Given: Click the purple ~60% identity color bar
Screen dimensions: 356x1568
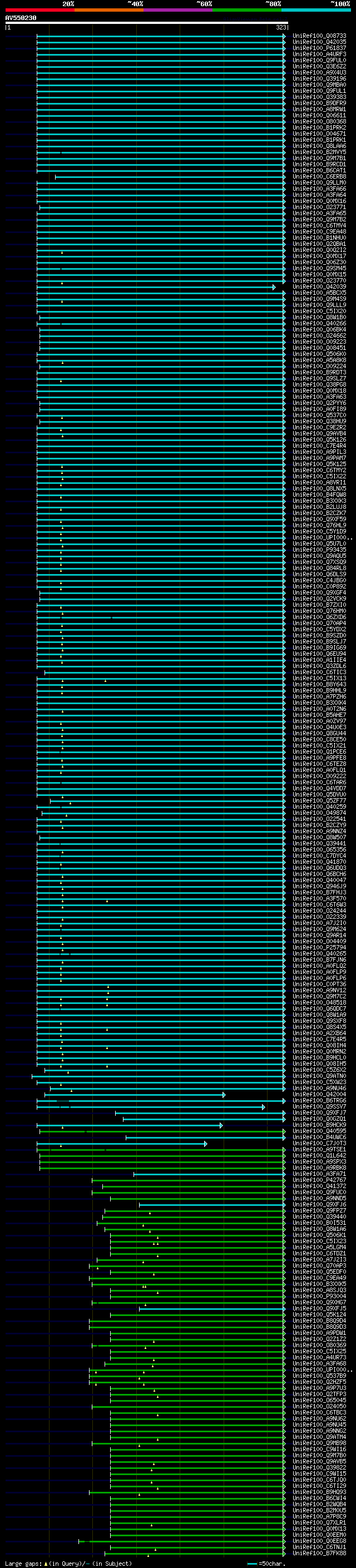Looking at the screenshot, I should pos(177,10).
